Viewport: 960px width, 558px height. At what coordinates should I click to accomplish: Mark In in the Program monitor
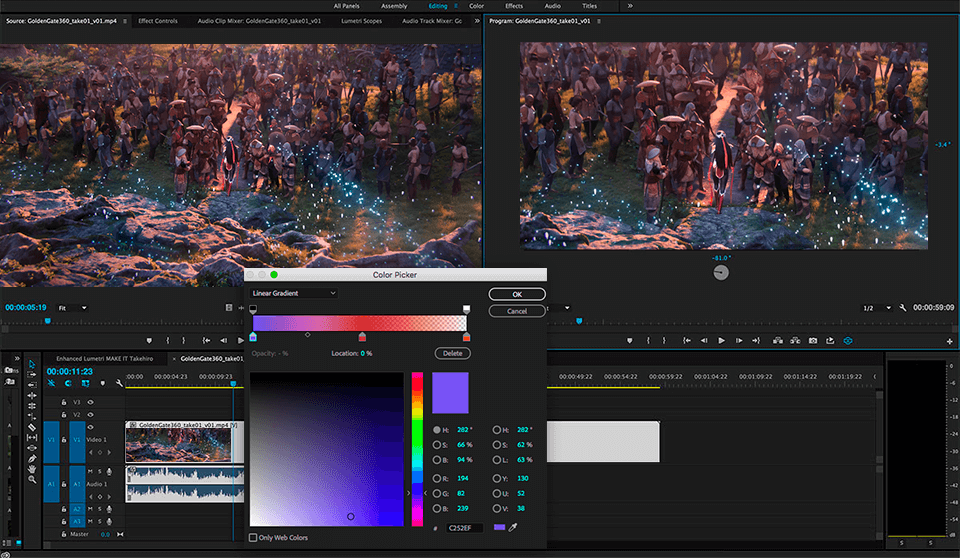648,341
